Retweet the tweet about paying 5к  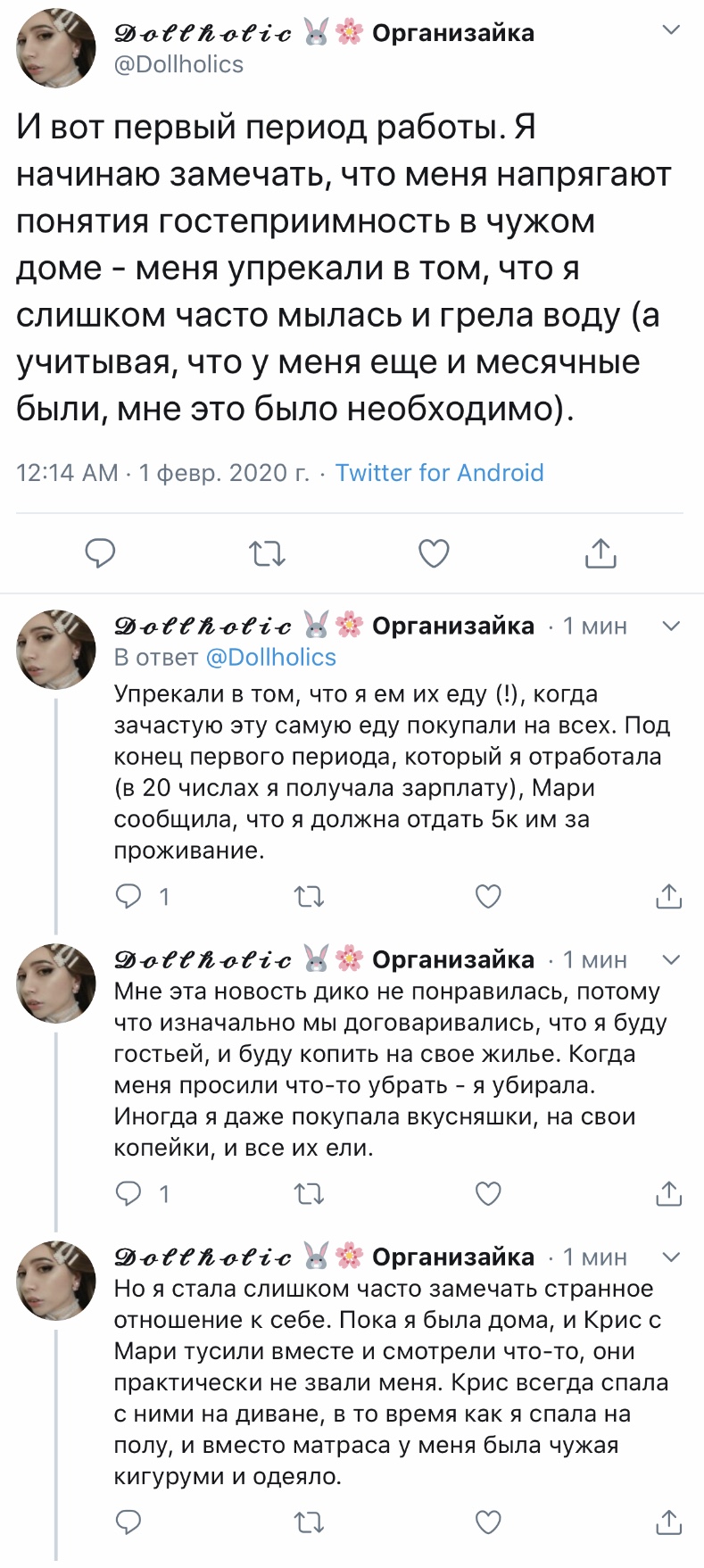[x=309, y=896]
